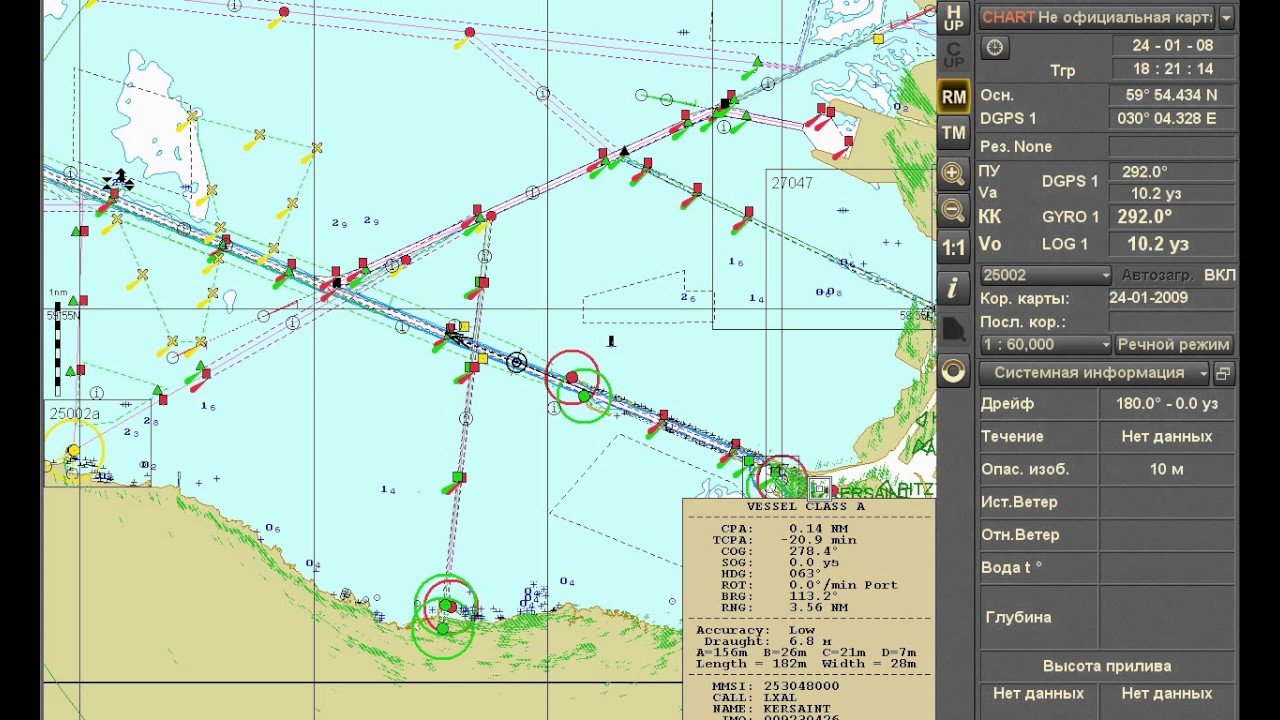This screenshot has width=1280, height=720.
Task: Click the Отн.Ветер row label
Action: (1020, 534)
